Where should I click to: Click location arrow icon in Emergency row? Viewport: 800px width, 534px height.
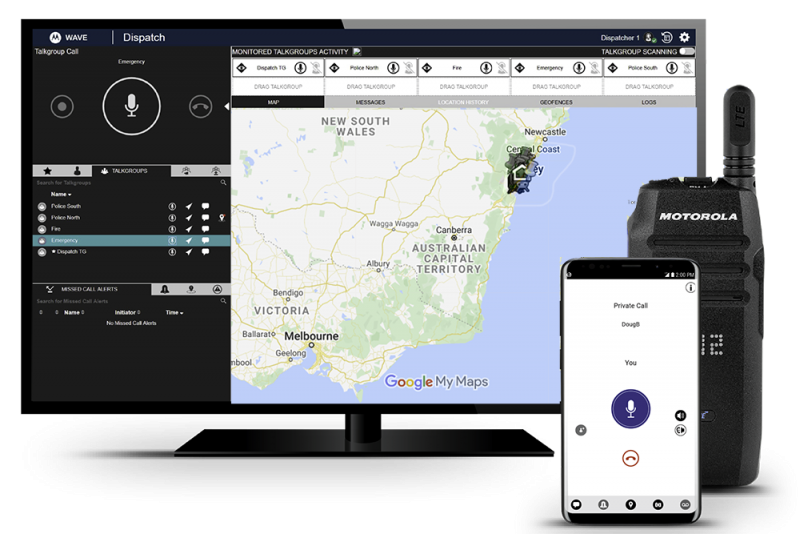(189, 240)
